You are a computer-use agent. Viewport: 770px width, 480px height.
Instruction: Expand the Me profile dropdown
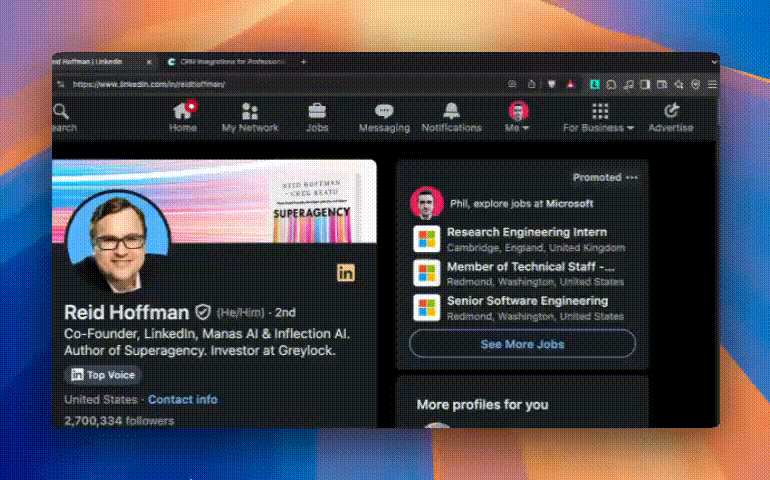click(518, 117)
